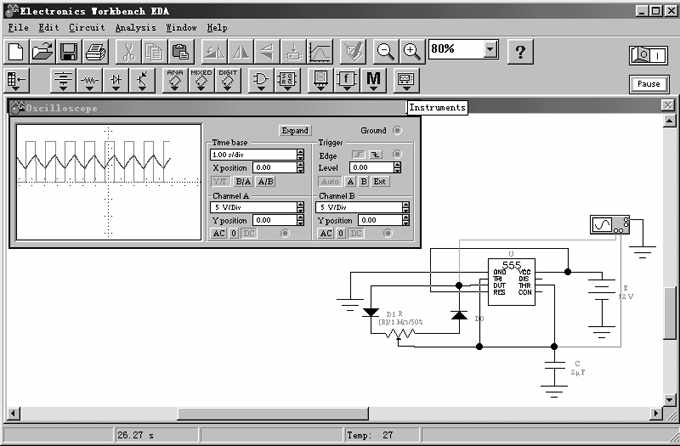Open the 80% zoom dropdown

pos(490,49)
